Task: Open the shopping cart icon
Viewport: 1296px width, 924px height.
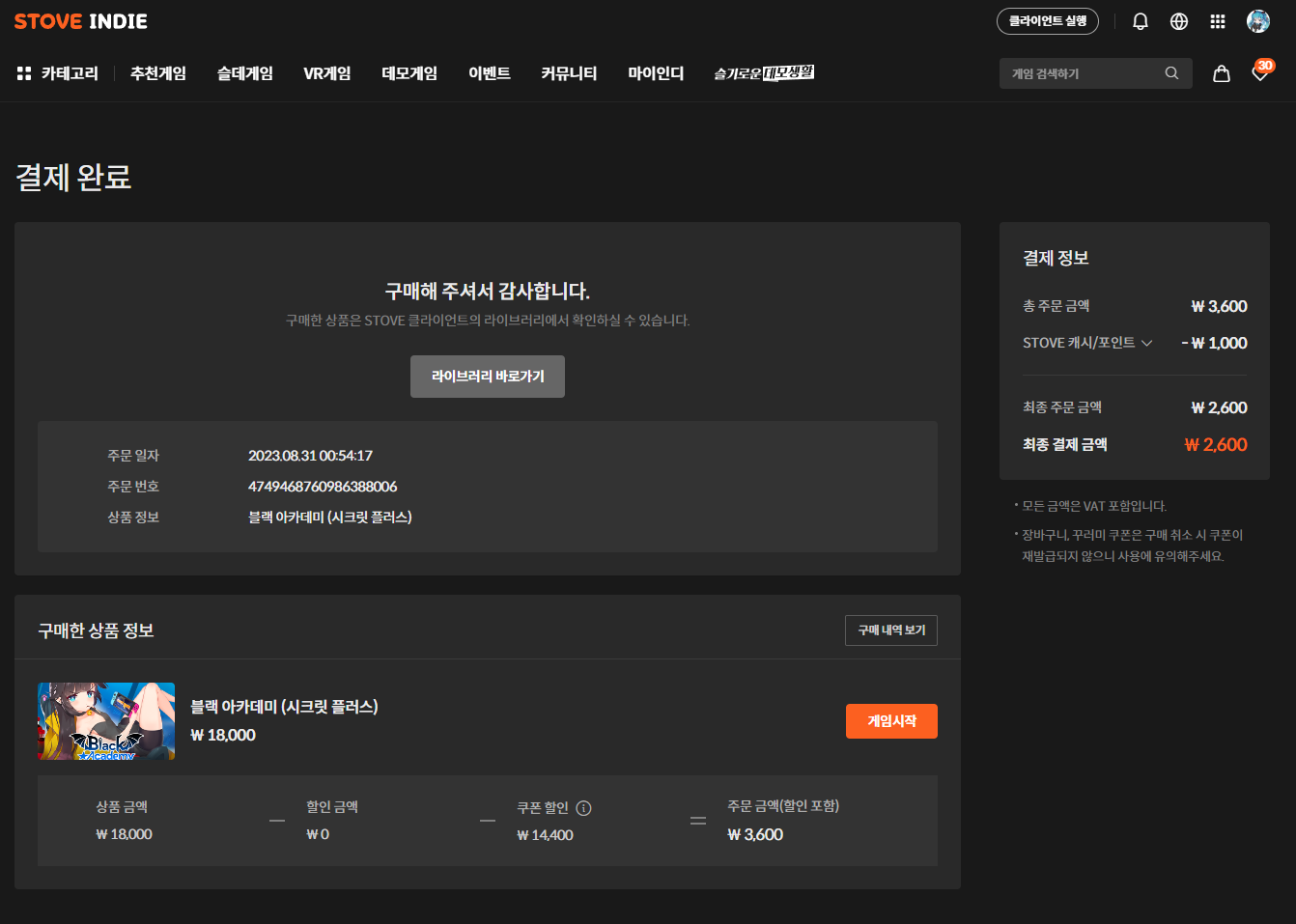Action: coord(1222,73)
